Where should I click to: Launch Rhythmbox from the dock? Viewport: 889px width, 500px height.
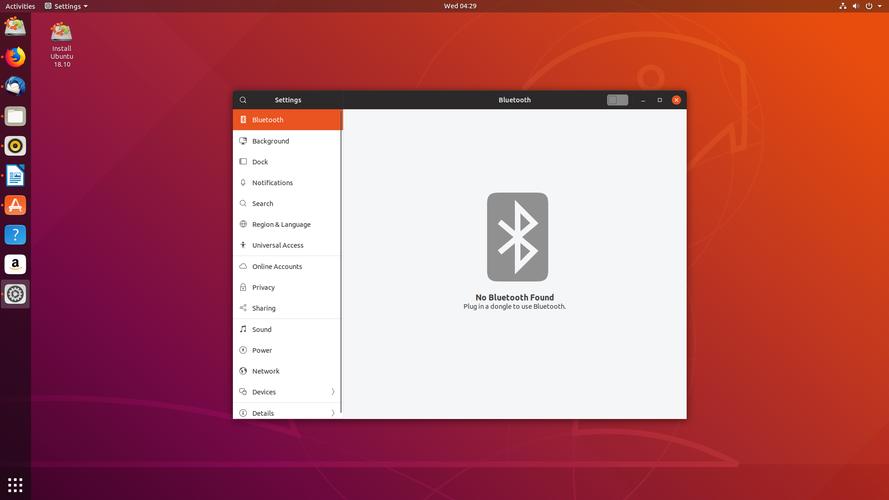click(15, 146)
